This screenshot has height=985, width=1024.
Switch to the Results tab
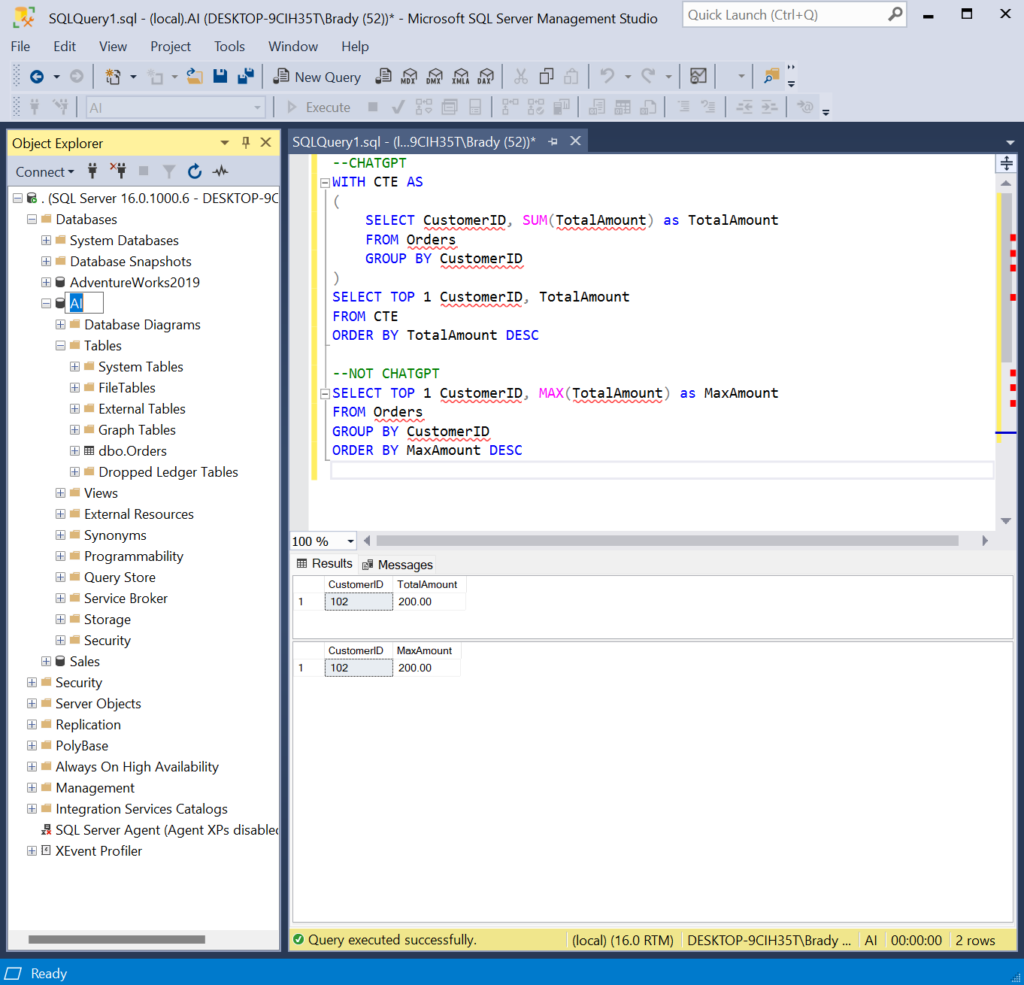(325, 564)
